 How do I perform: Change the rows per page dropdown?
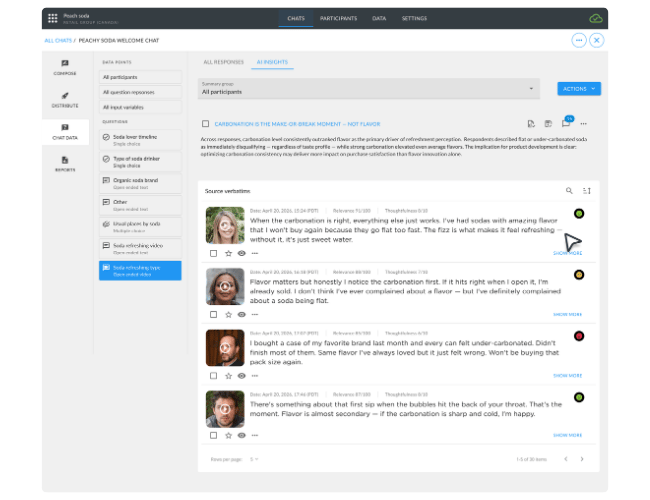254,459
